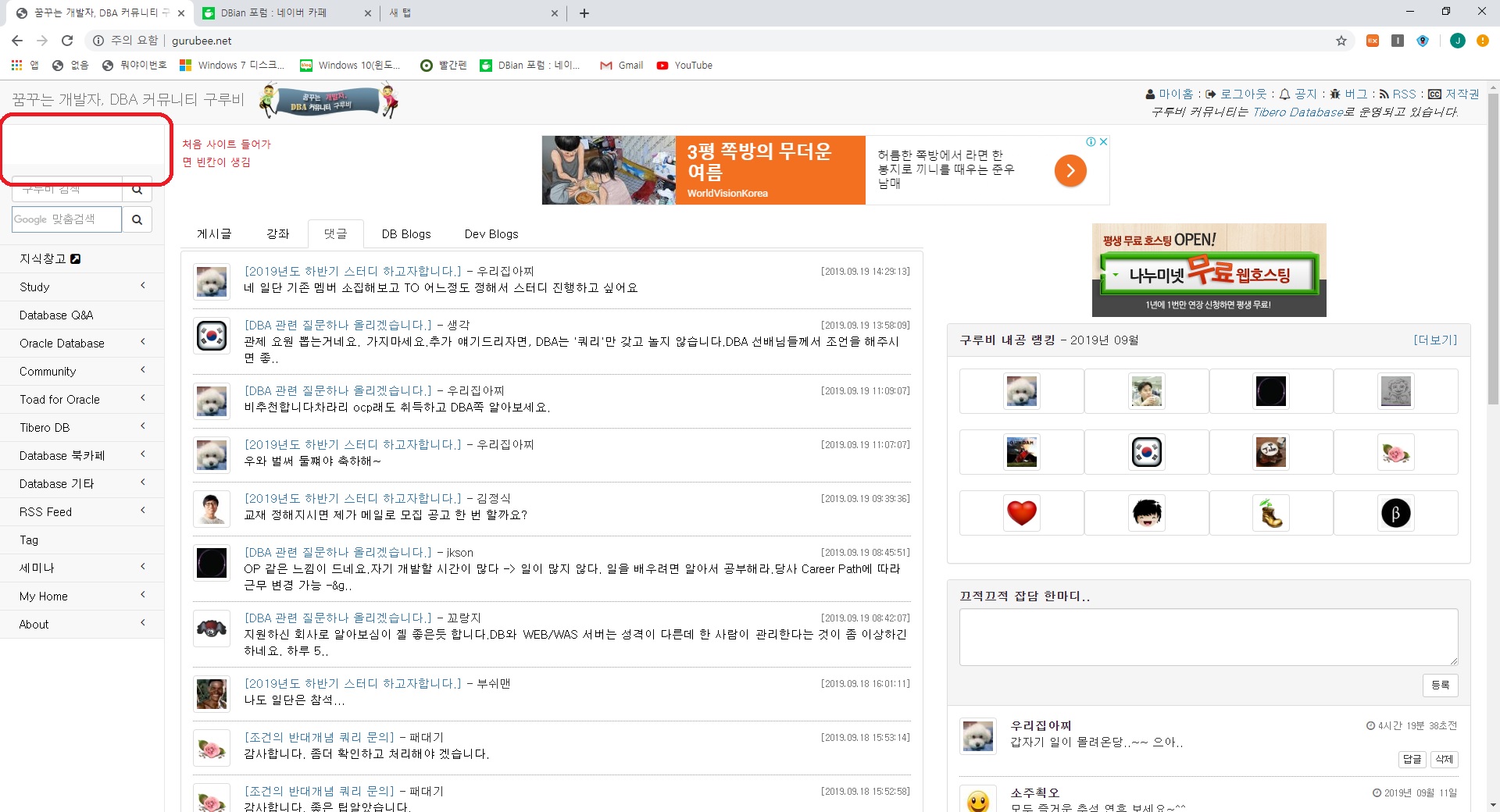1500x812 pixels.
Task: Expand the Oracle Database menu chevron
Action: tap(143, 342)
